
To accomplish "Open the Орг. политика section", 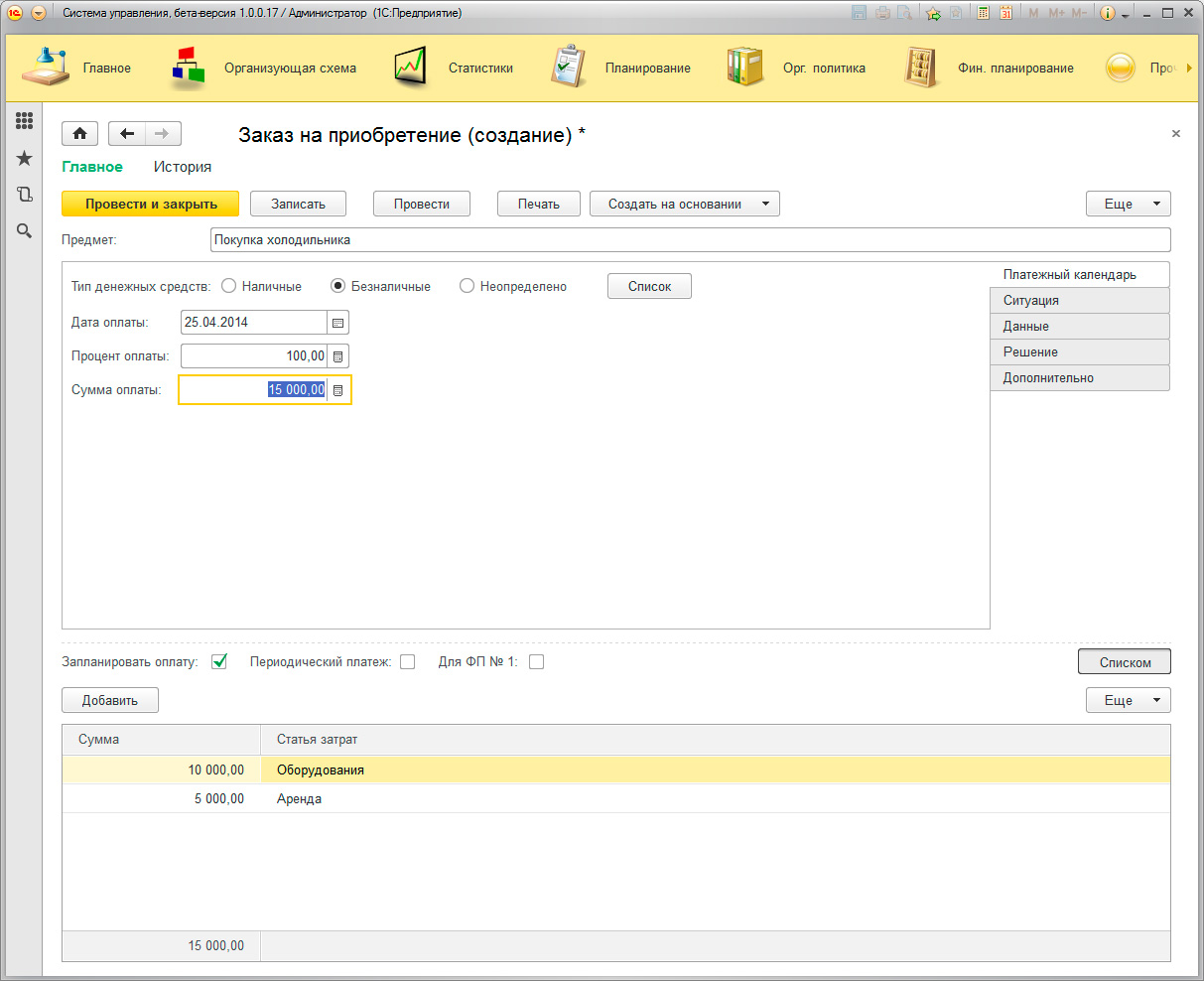I will [x=796, y=68].
